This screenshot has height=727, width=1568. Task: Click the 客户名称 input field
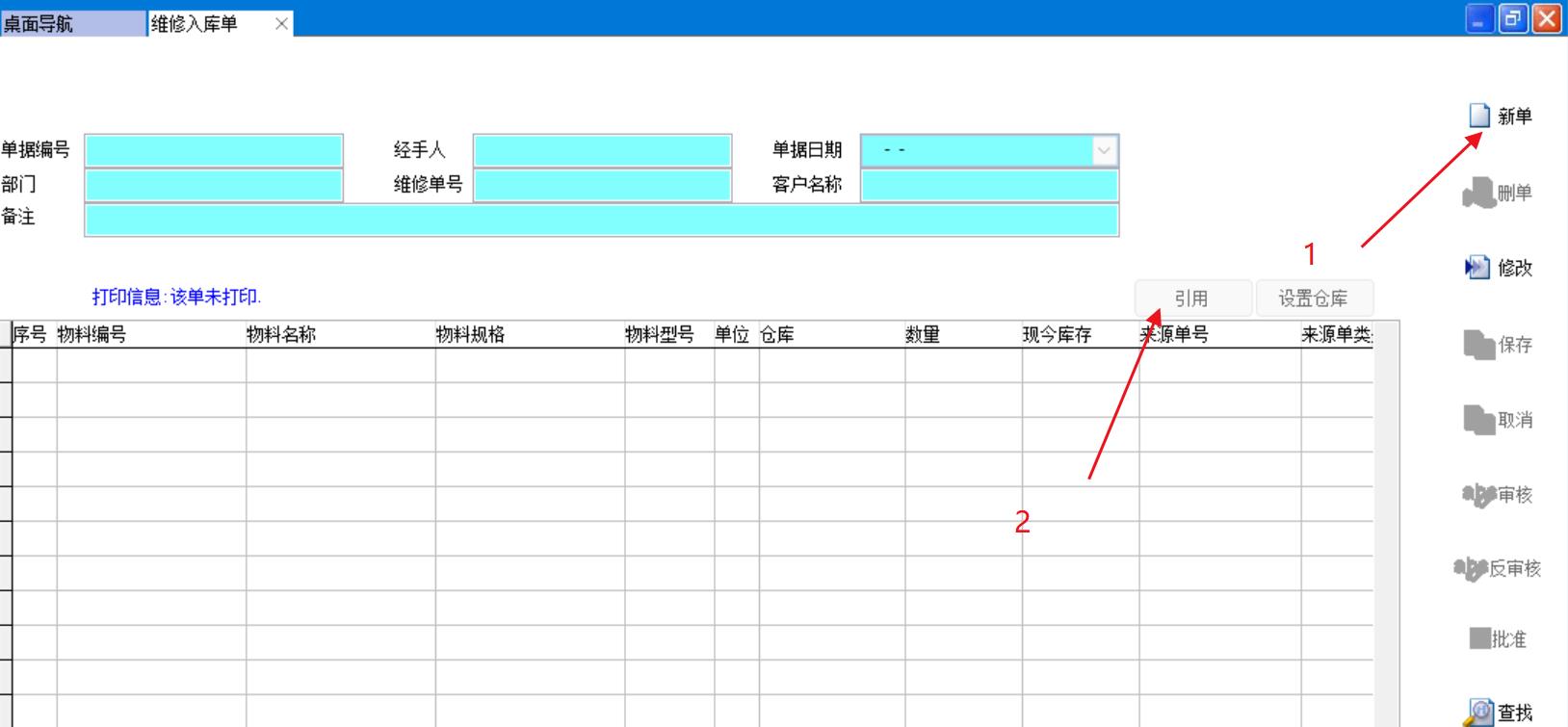tap(989, 185)
